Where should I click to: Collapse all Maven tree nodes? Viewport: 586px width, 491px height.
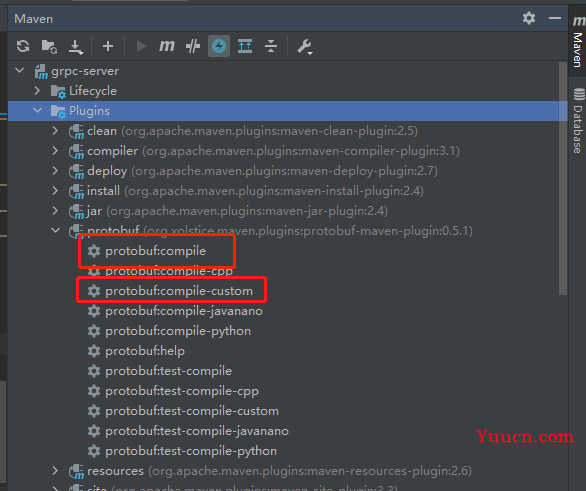[271, 46]
